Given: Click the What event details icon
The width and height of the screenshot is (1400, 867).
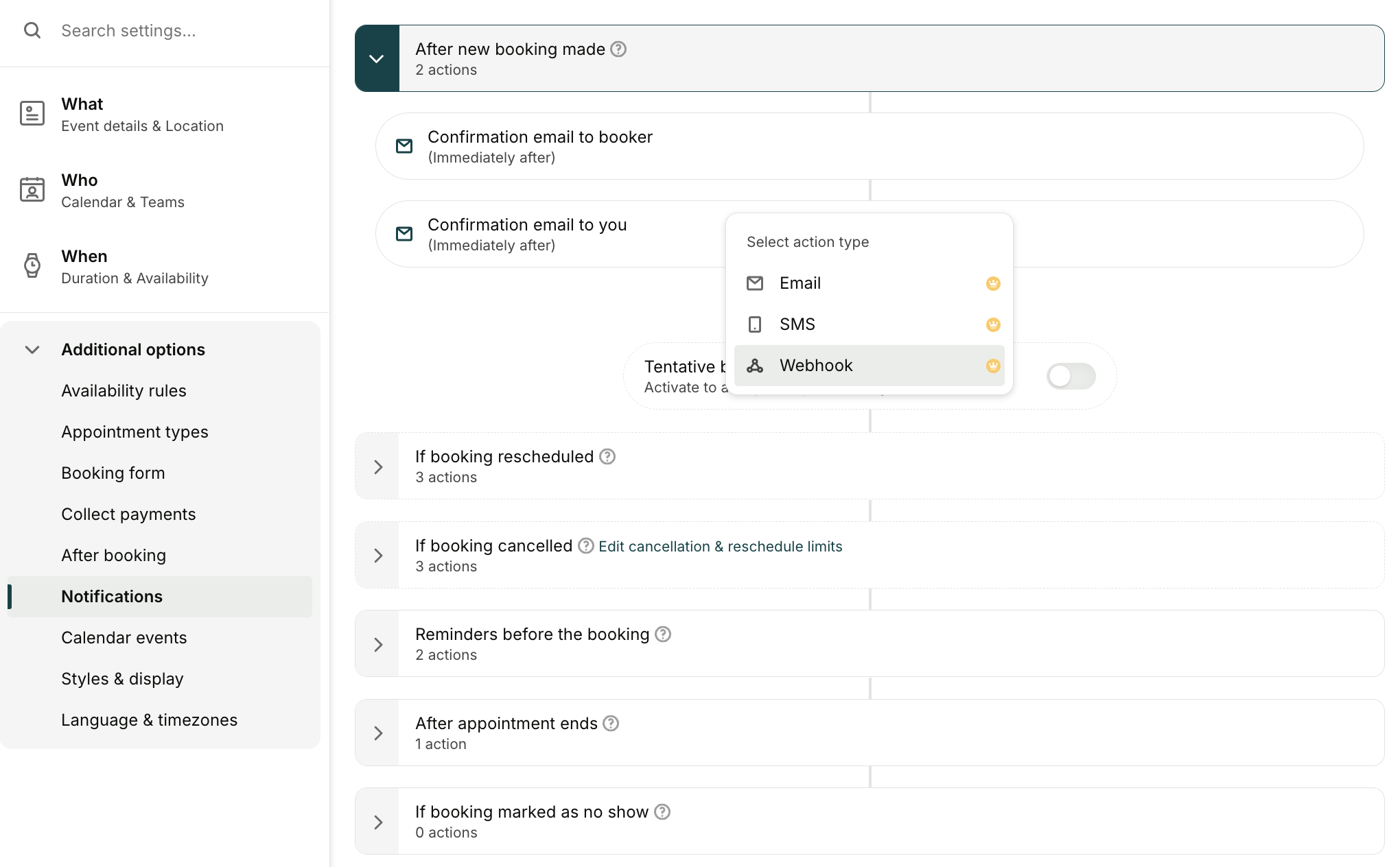Looking at the screenshot, I should tap(32, 113).
